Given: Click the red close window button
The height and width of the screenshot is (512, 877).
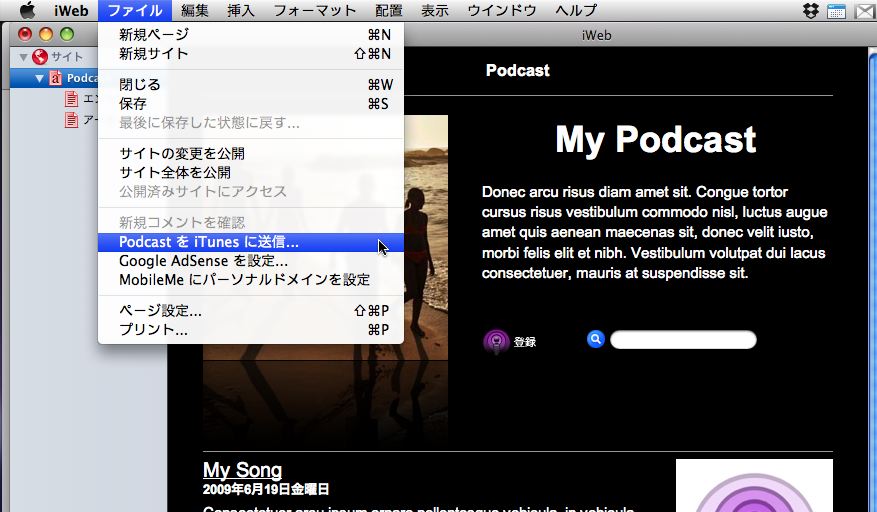Looking at the screenshot, I should coord(25,35).
